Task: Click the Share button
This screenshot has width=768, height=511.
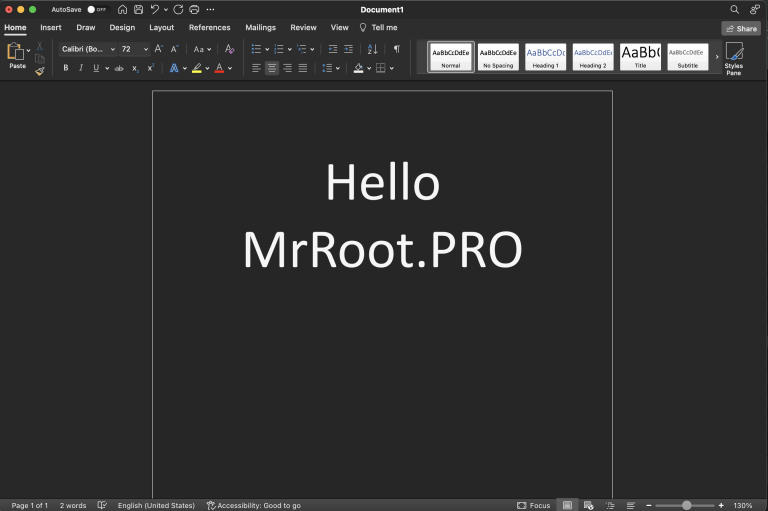Action: click(x=741, y=28)
